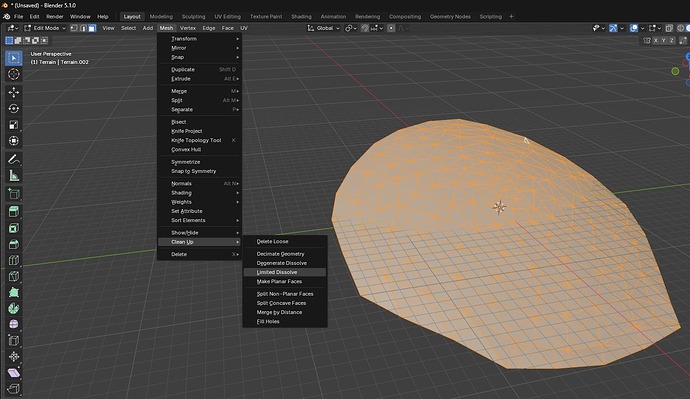Toggle auto merge vertices
Screen dimensions: 690x399
683,40
